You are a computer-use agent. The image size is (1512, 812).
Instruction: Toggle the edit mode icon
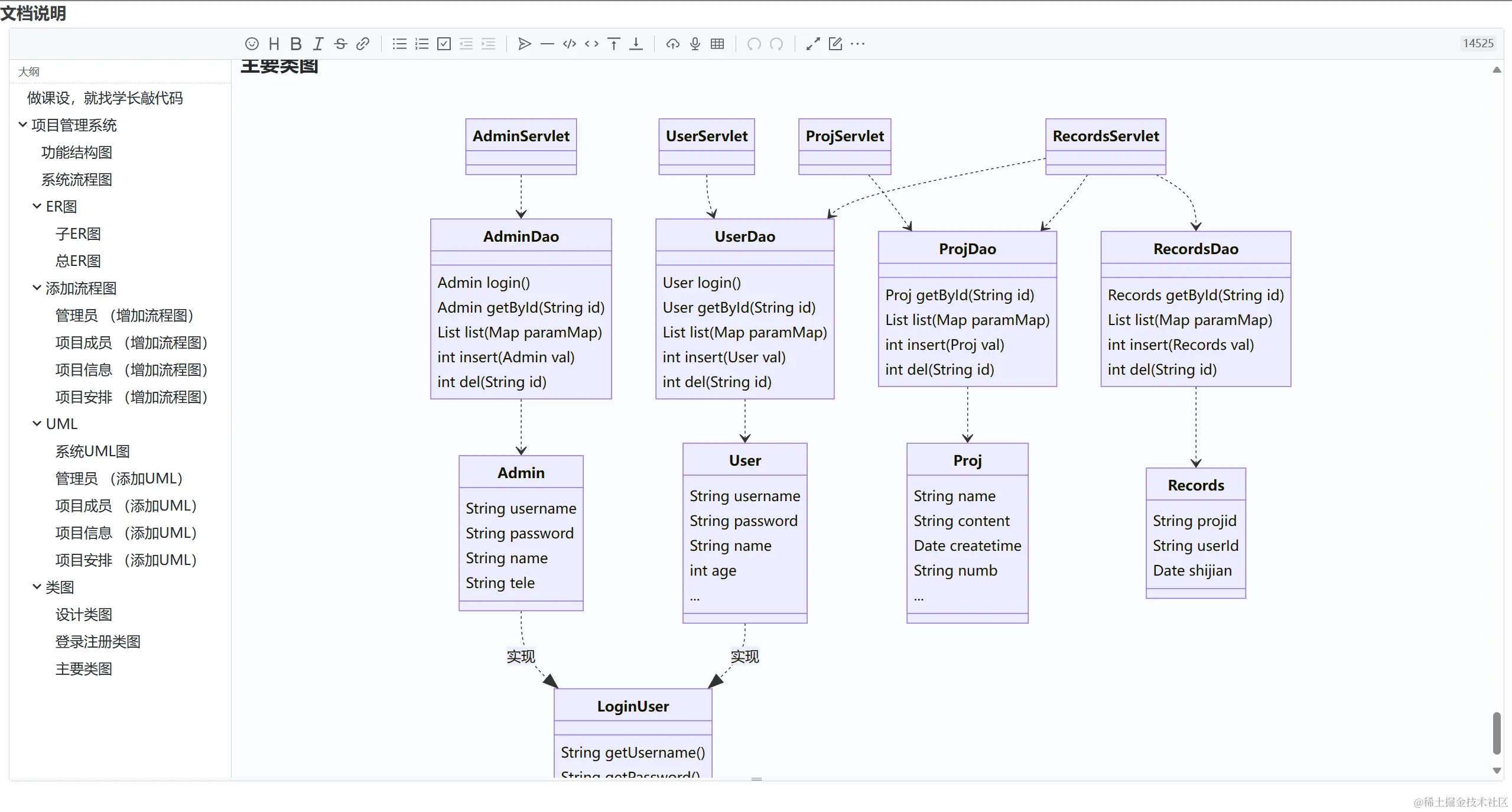(x=835, y=44)
